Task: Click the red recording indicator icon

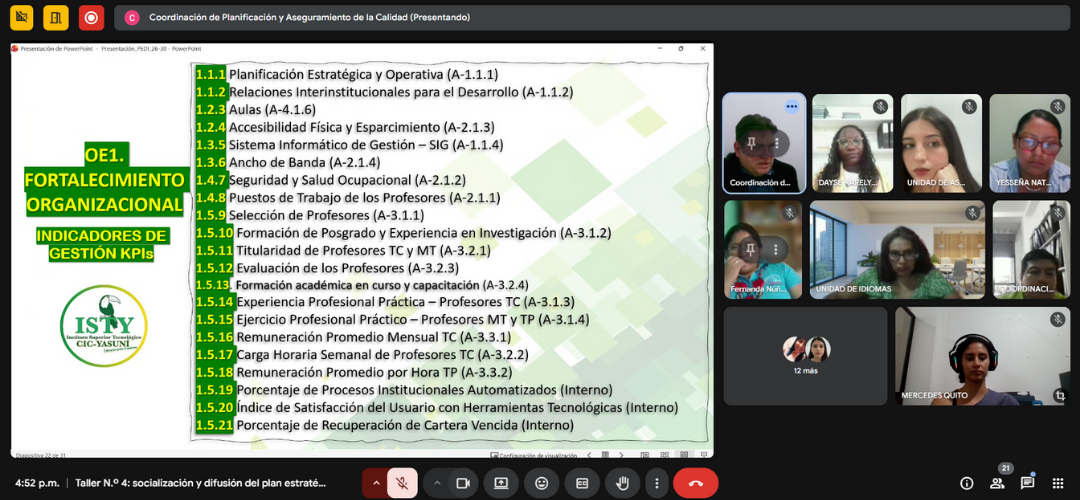Action: point(91,17)
